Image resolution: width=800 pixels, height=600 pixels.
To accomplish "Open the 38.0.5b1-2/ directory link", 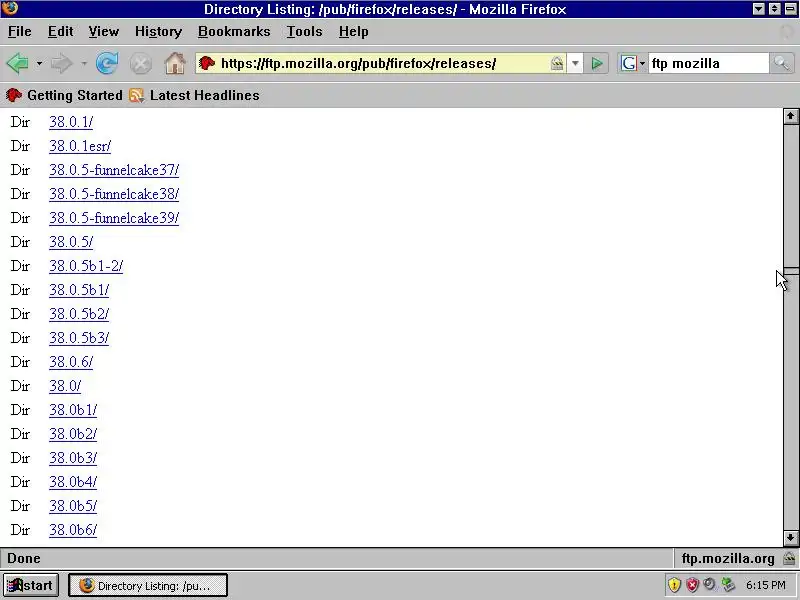I will tap(86, 266).
